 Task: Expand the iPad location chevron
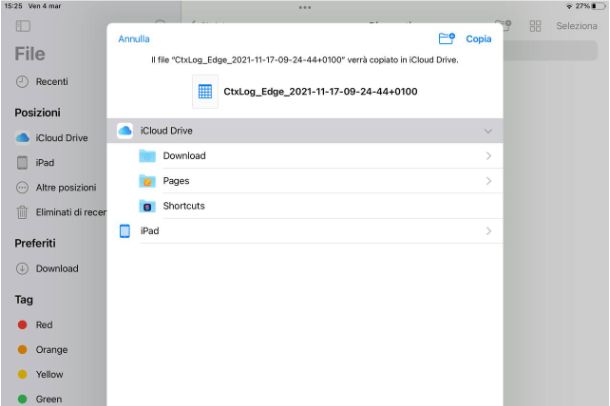489,231
